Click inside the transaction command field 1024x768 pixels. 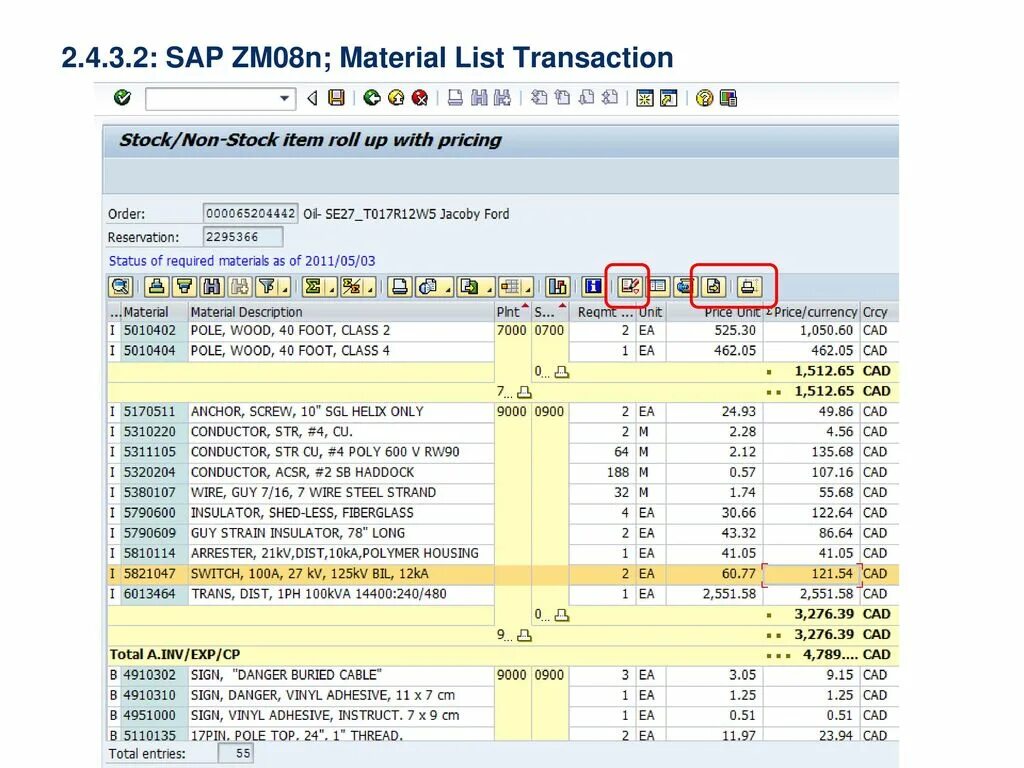point(212,99)
